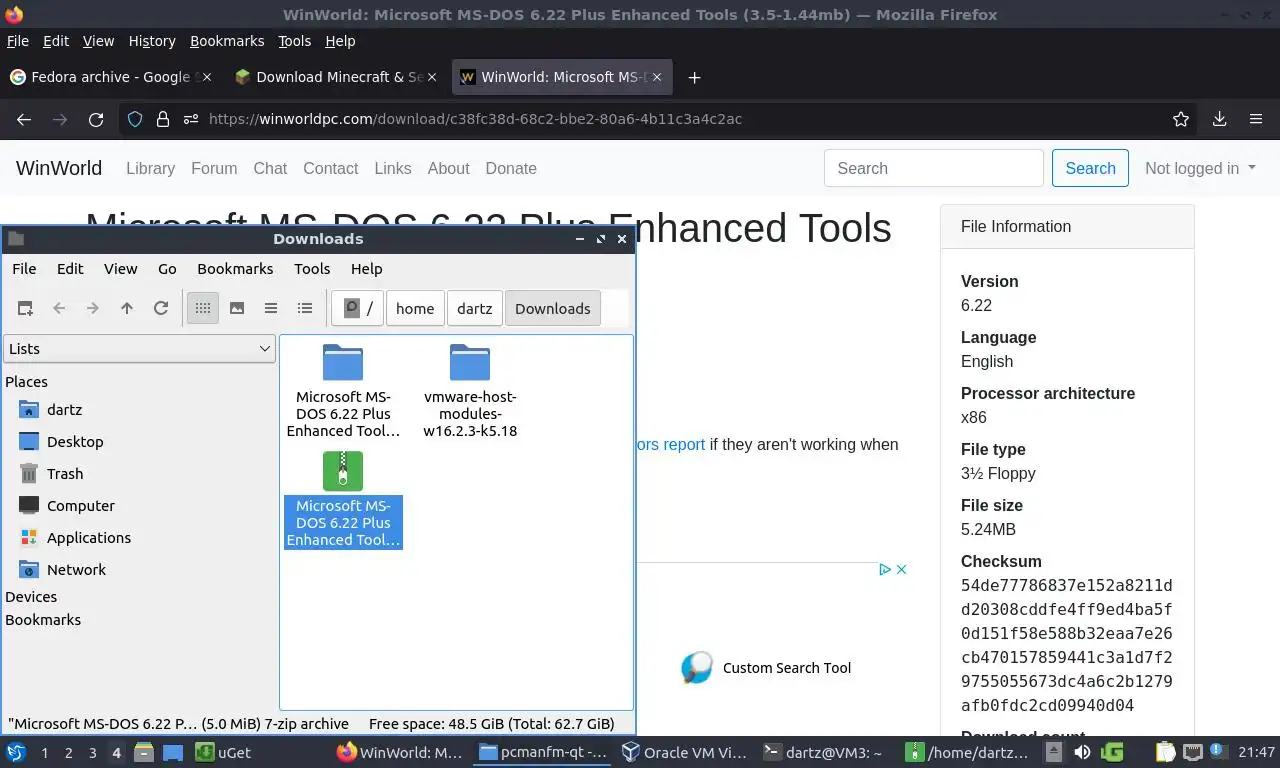Jump to root path button
The width and height of the screenshot is (1280, 768).
358,308
